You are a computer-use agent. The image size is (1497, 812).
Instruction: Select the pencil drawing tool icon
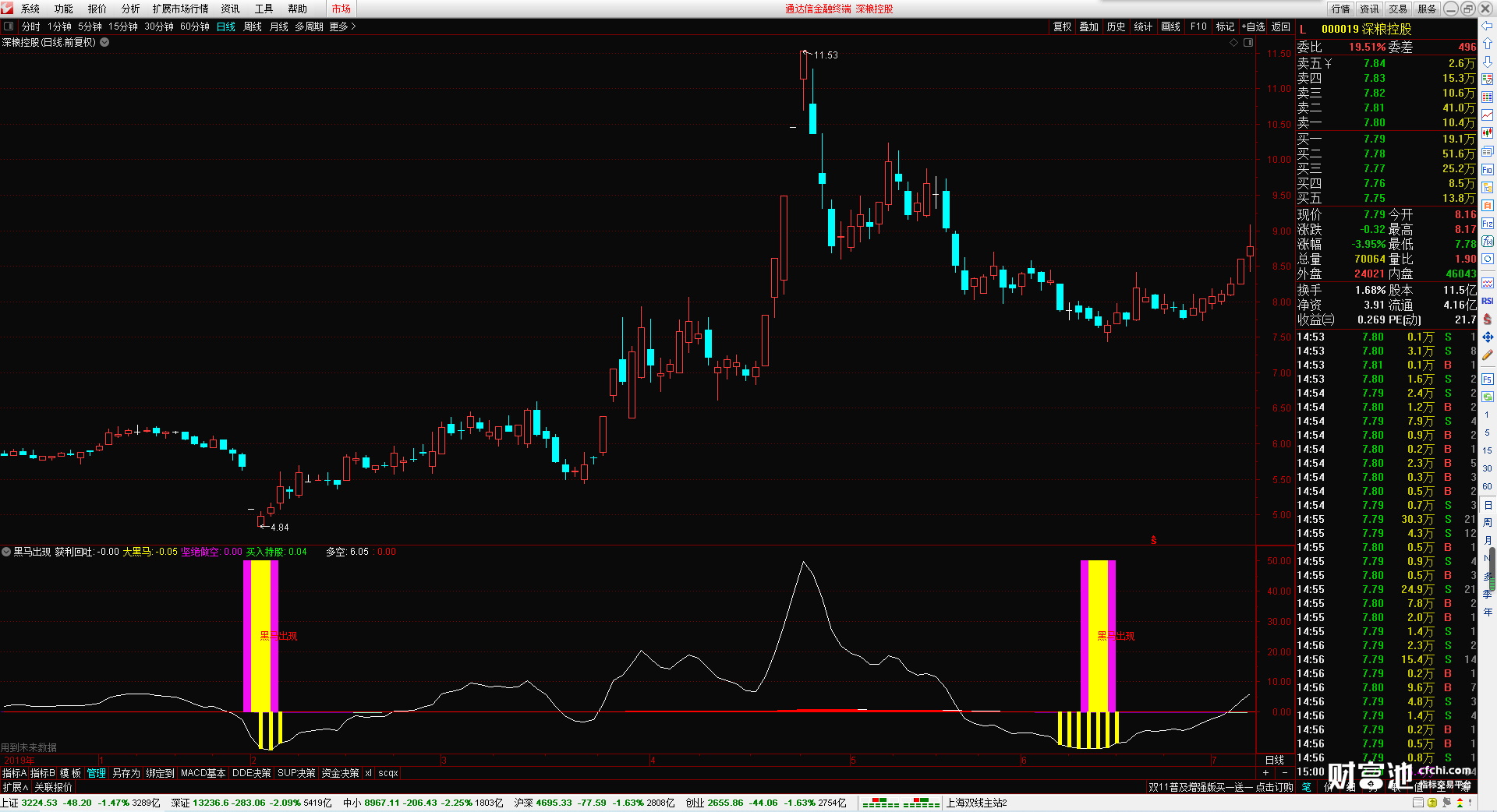tap(1488, 355)
